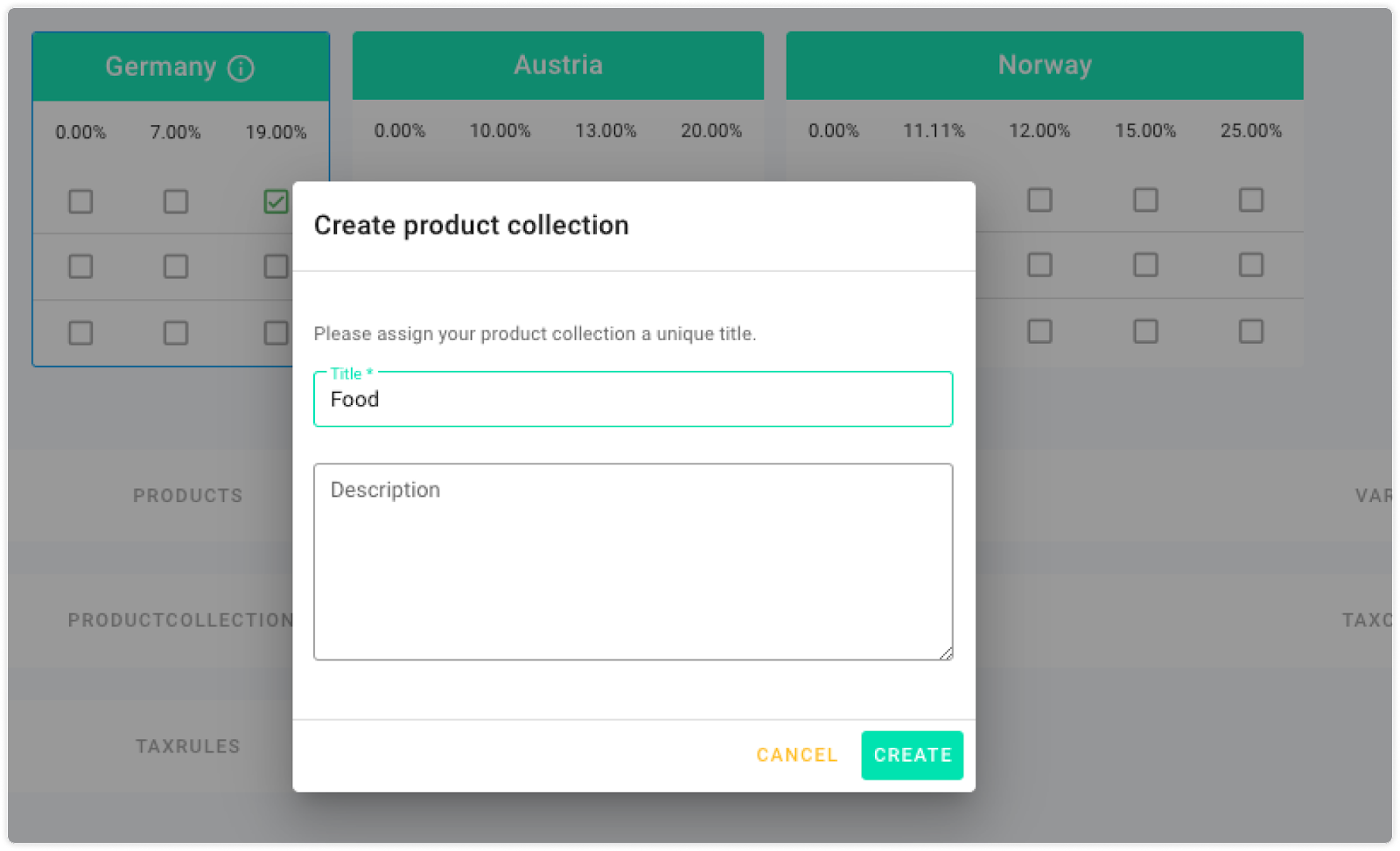Check Germany 7.00% checkbox in third row
The image size is (1400, 851).
(x=176, y=333)
